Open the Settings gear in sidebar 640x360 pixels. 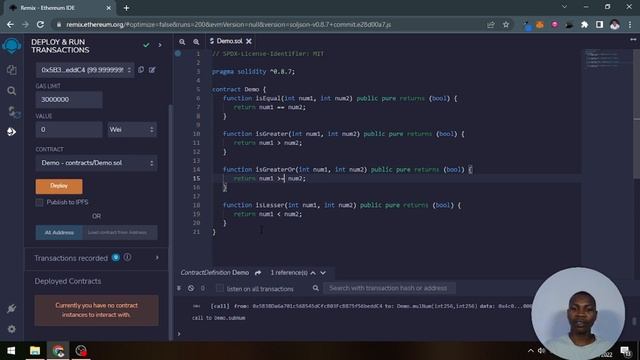[11, 329]
